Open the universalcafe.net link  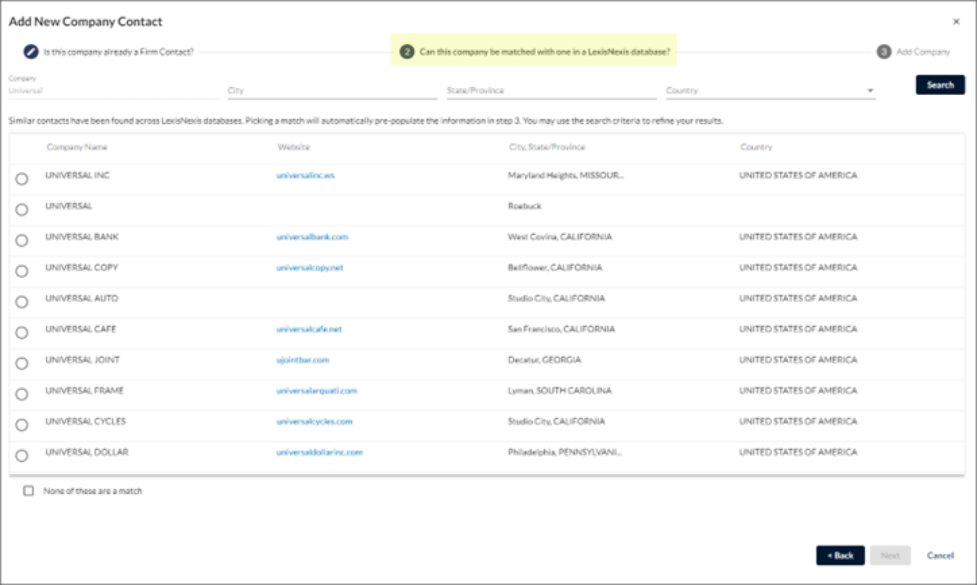coord(309,329)
